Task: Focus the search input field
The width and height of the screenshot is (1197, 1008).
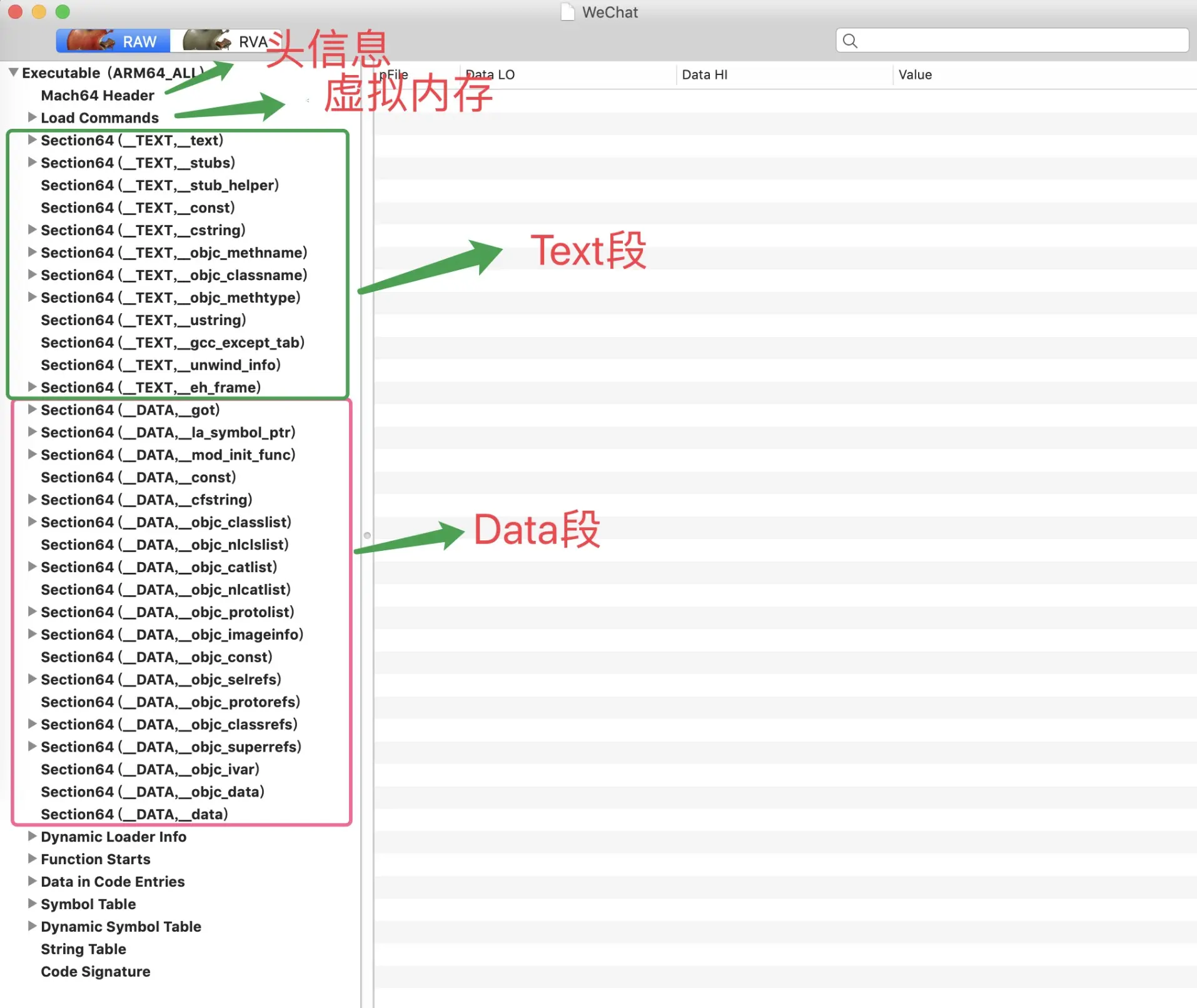Action: pyautogui.click(x=1012, y=41)
